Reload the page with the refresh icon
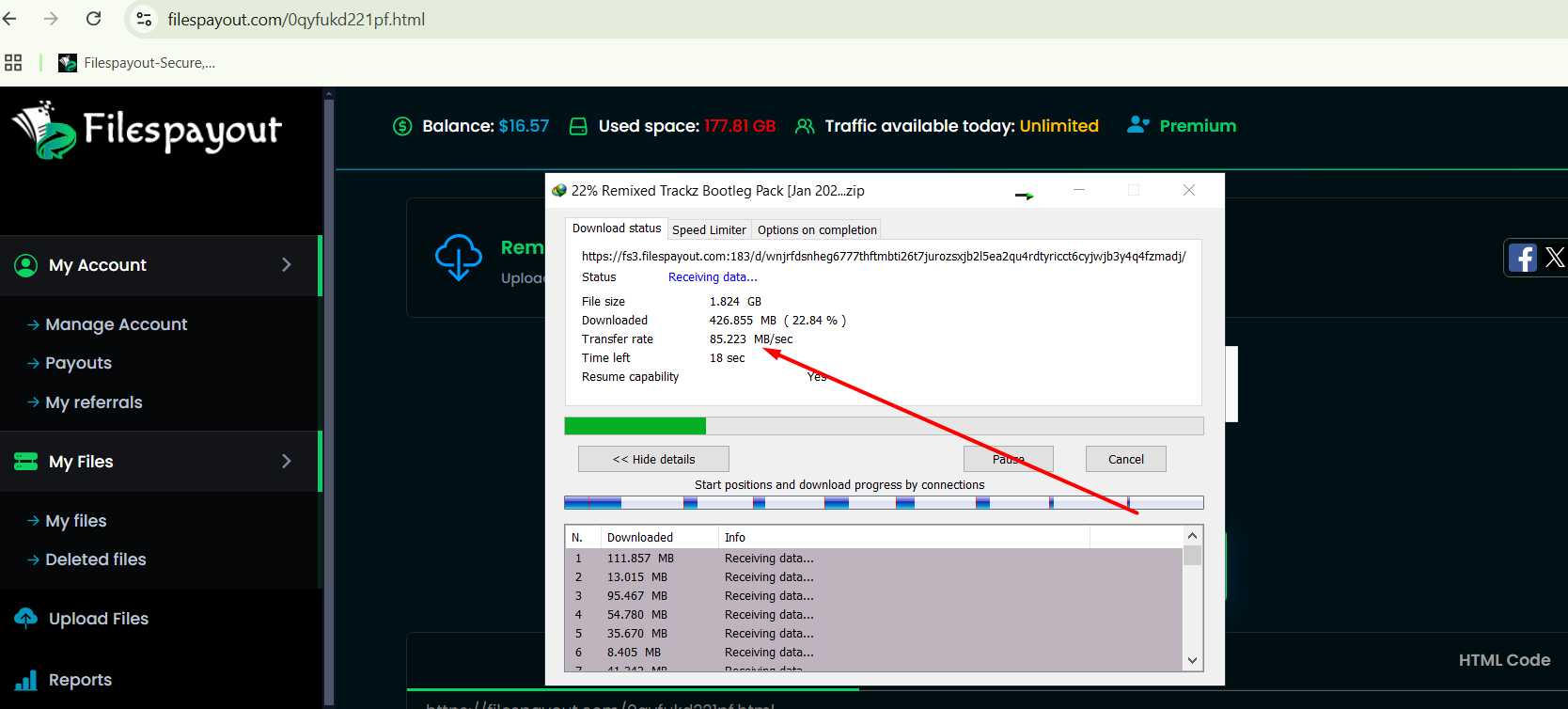 tap(93, 19)
